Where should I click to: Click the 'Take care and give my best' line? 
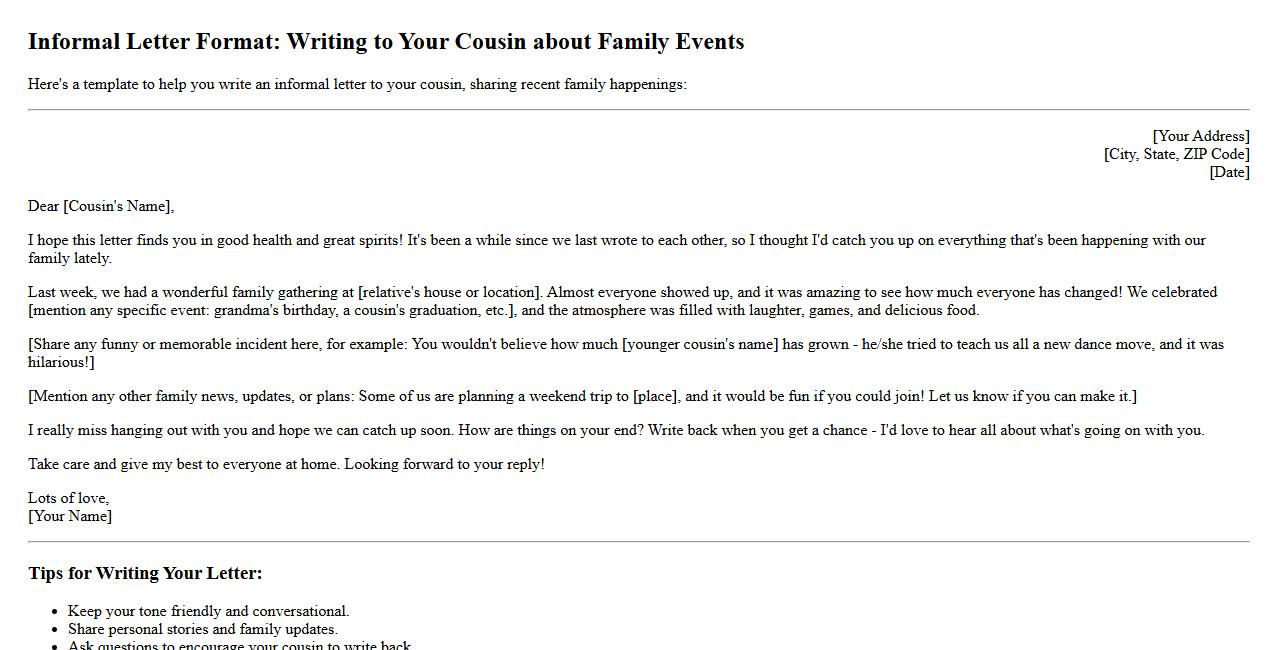pyautogui.click(x=286, y=464)
